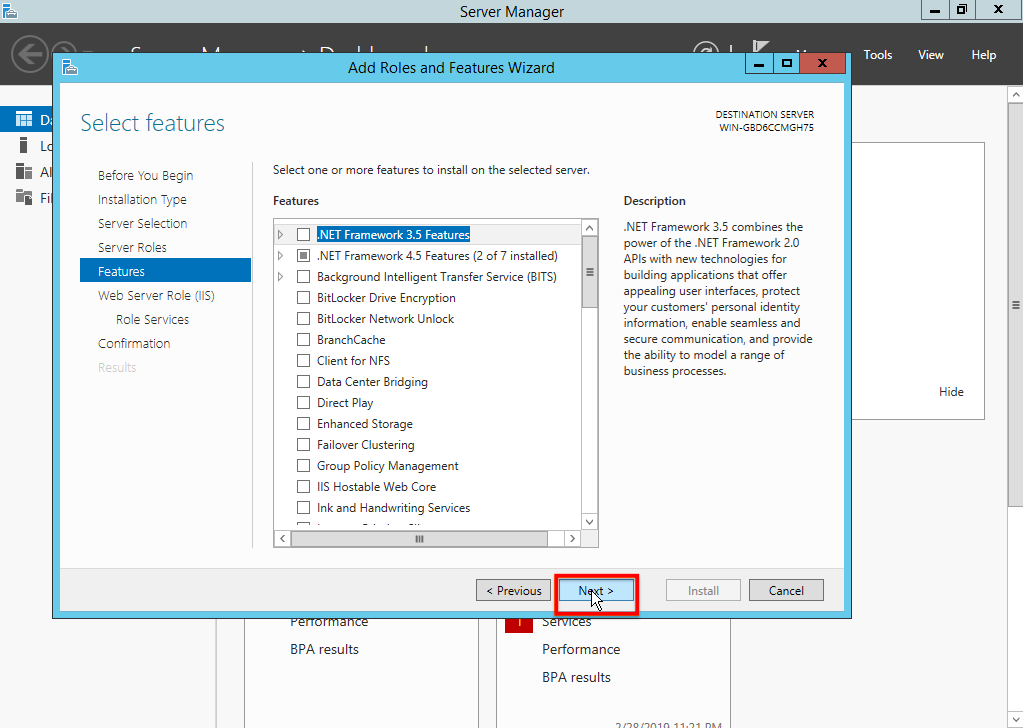Check the .NET Framework 3.5 Features box
Screen dimensions: 1023x728
click(x=303, y=234)
